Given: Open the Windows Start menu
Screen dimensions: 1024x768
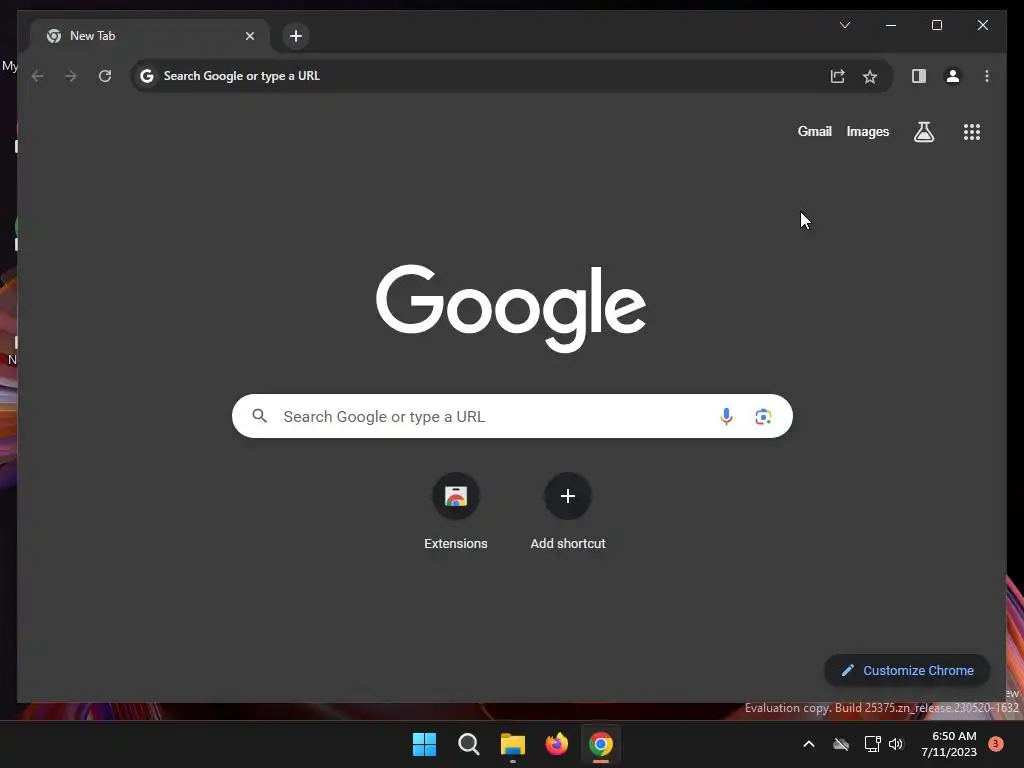Looking at the screenshot, I should pyautogui.click(x=424, y=744).
